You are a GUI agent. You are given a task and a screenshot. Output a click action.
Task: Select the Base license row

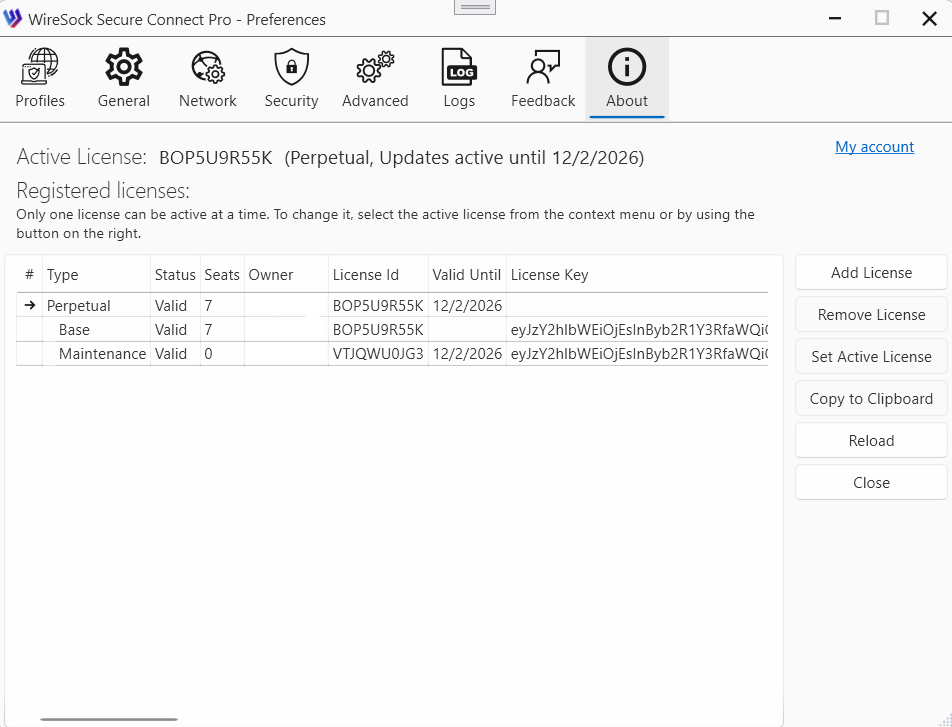(x=74, y=330)
